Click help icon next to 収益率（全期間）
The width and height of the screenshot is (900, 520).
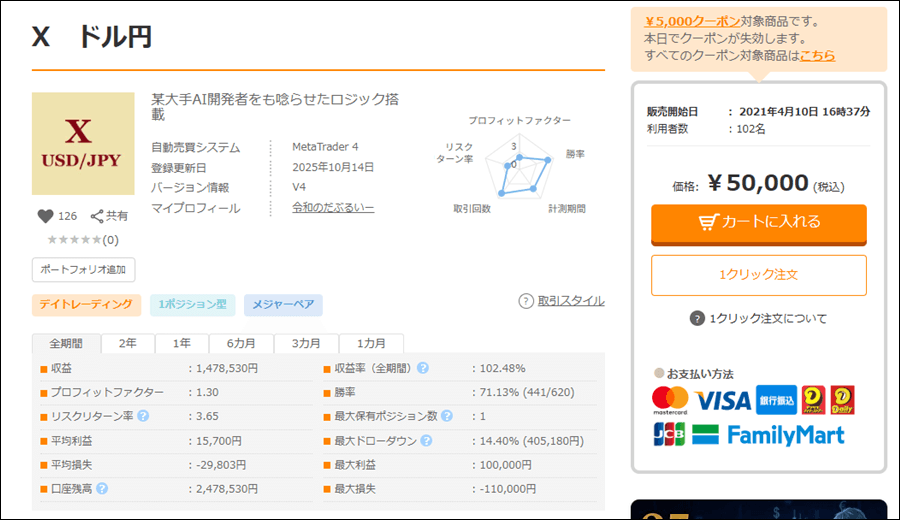point(423,368)
